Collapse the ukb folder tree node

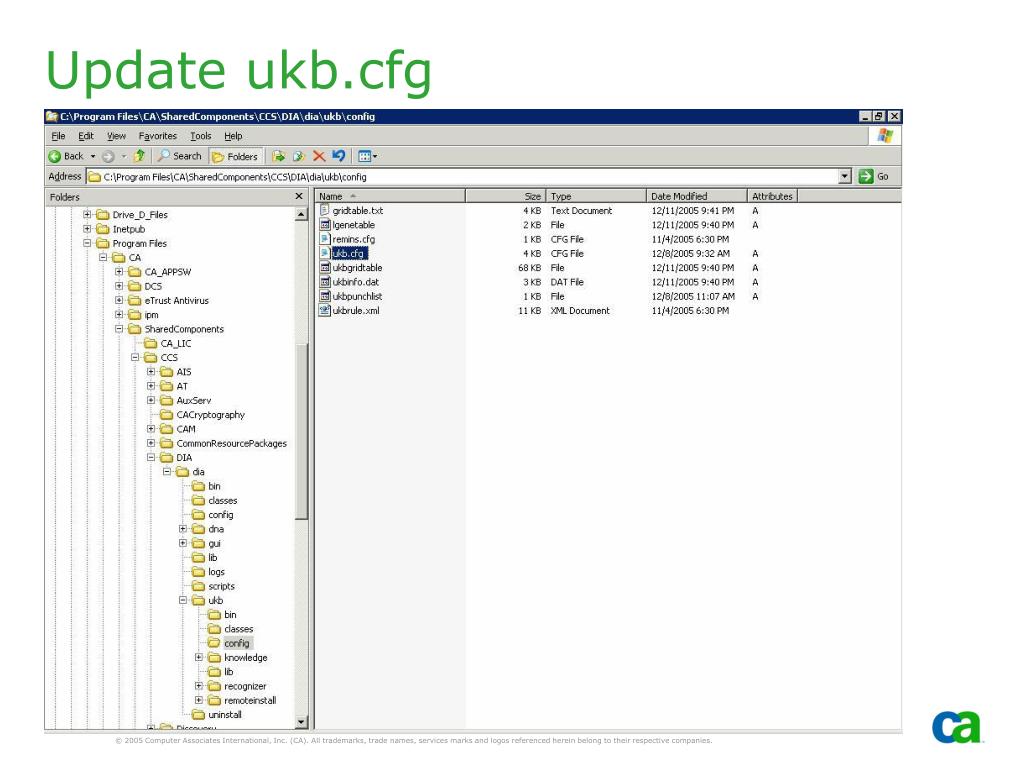pos(183,600)
